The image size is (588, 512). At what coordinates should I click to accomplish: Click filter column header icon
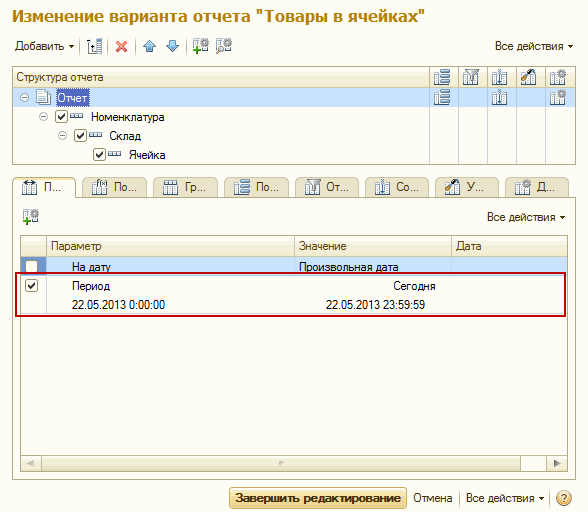[x=471, y=77]
